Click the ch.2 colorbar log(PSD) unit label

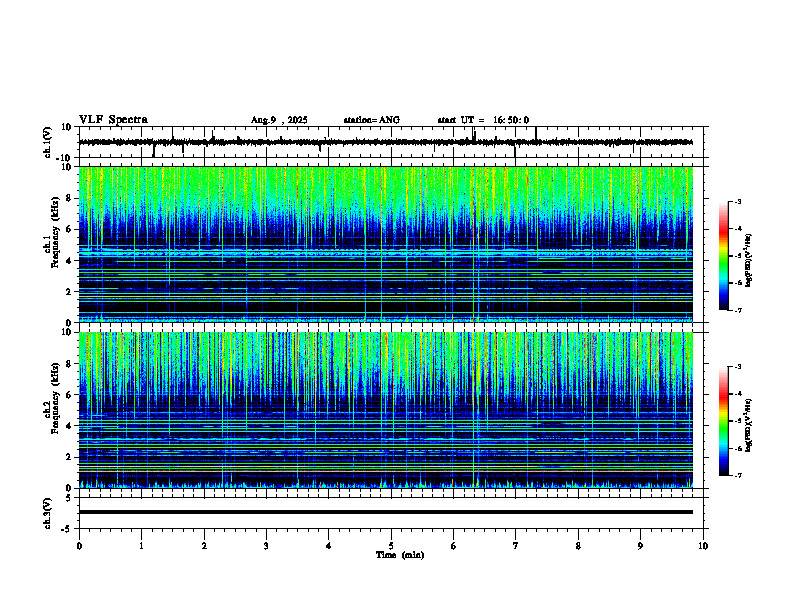(x=748, y=426)
